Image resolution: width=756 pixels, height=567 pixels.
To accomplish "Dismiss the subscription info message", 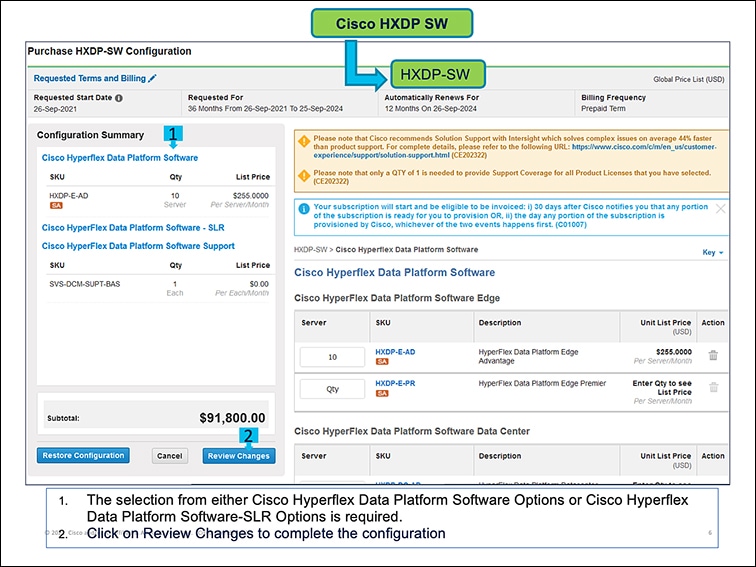I will pyautogui.click(x=720, y=209).
